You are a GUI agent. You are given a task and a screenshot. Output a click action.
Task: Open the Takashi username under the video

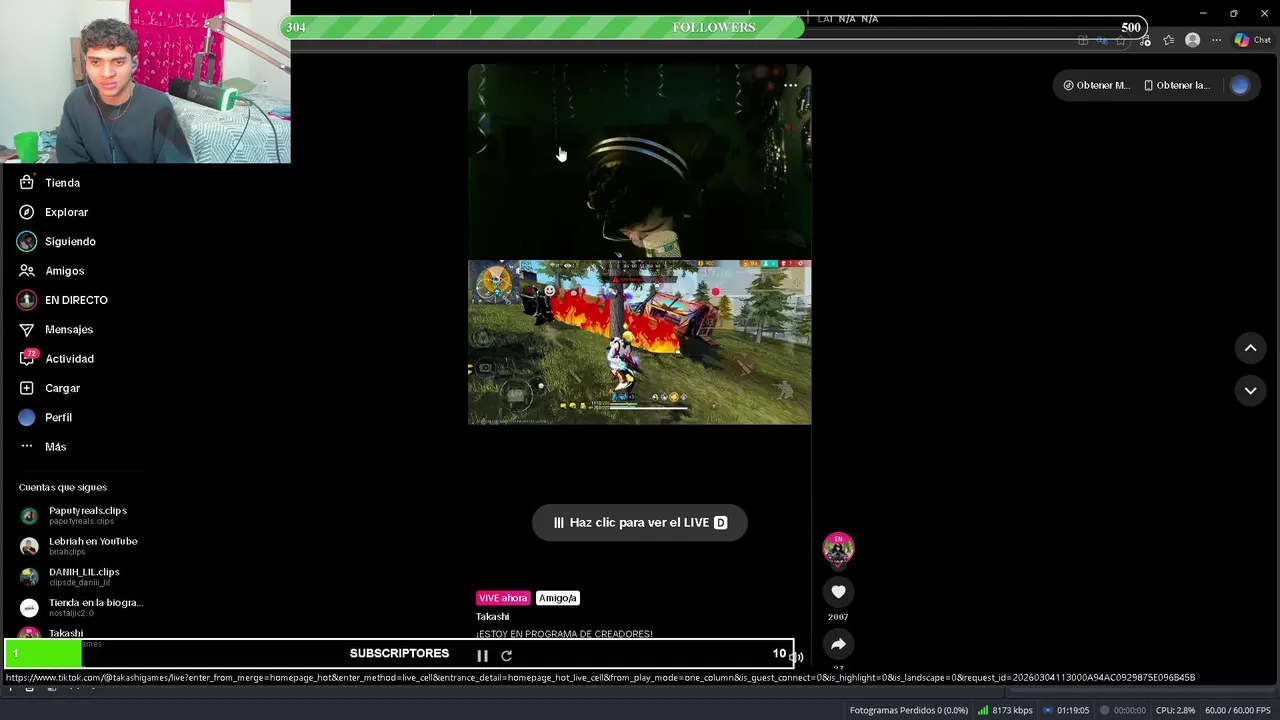tap(492, 617)
